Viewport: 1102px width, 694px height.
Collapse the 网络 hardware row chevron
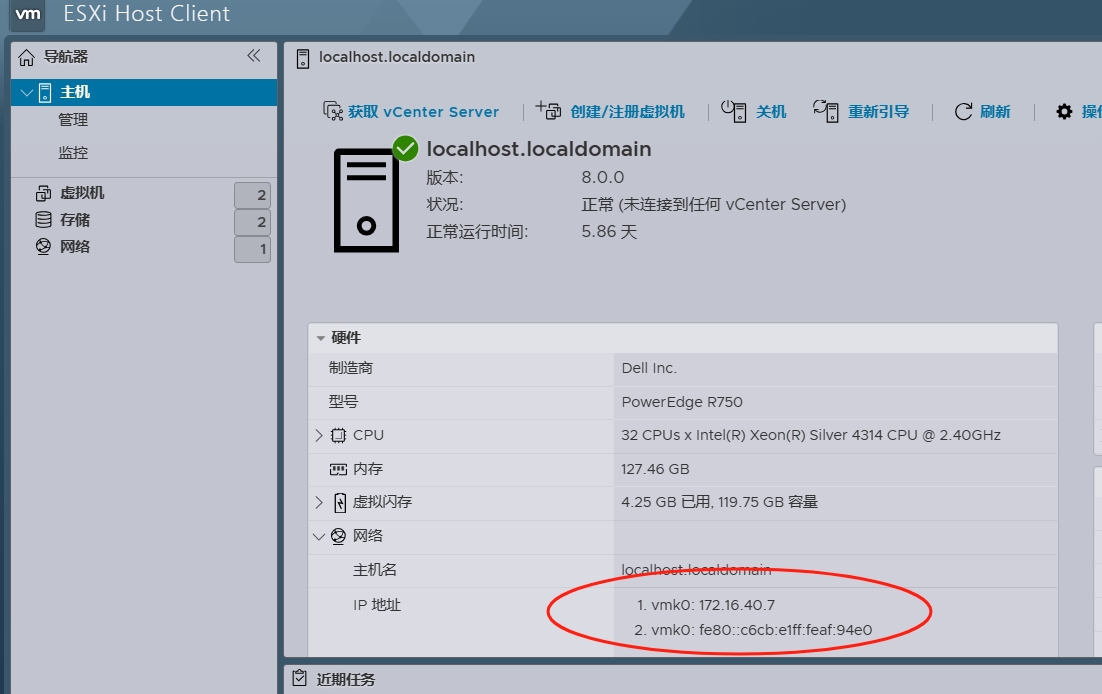coord(318,536)
